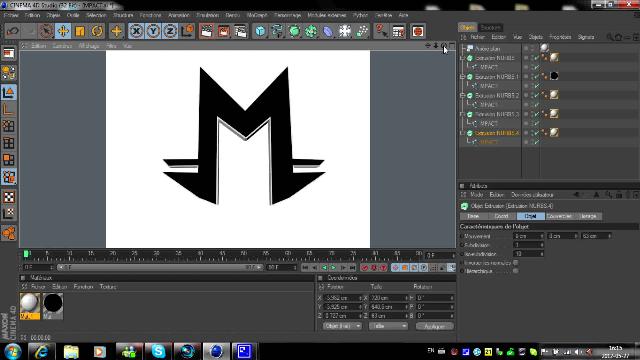This screenshot has width=640, height=360.
Task: Collapse the Extrusion NURBS.4 tree node
Action: (462, 133)
